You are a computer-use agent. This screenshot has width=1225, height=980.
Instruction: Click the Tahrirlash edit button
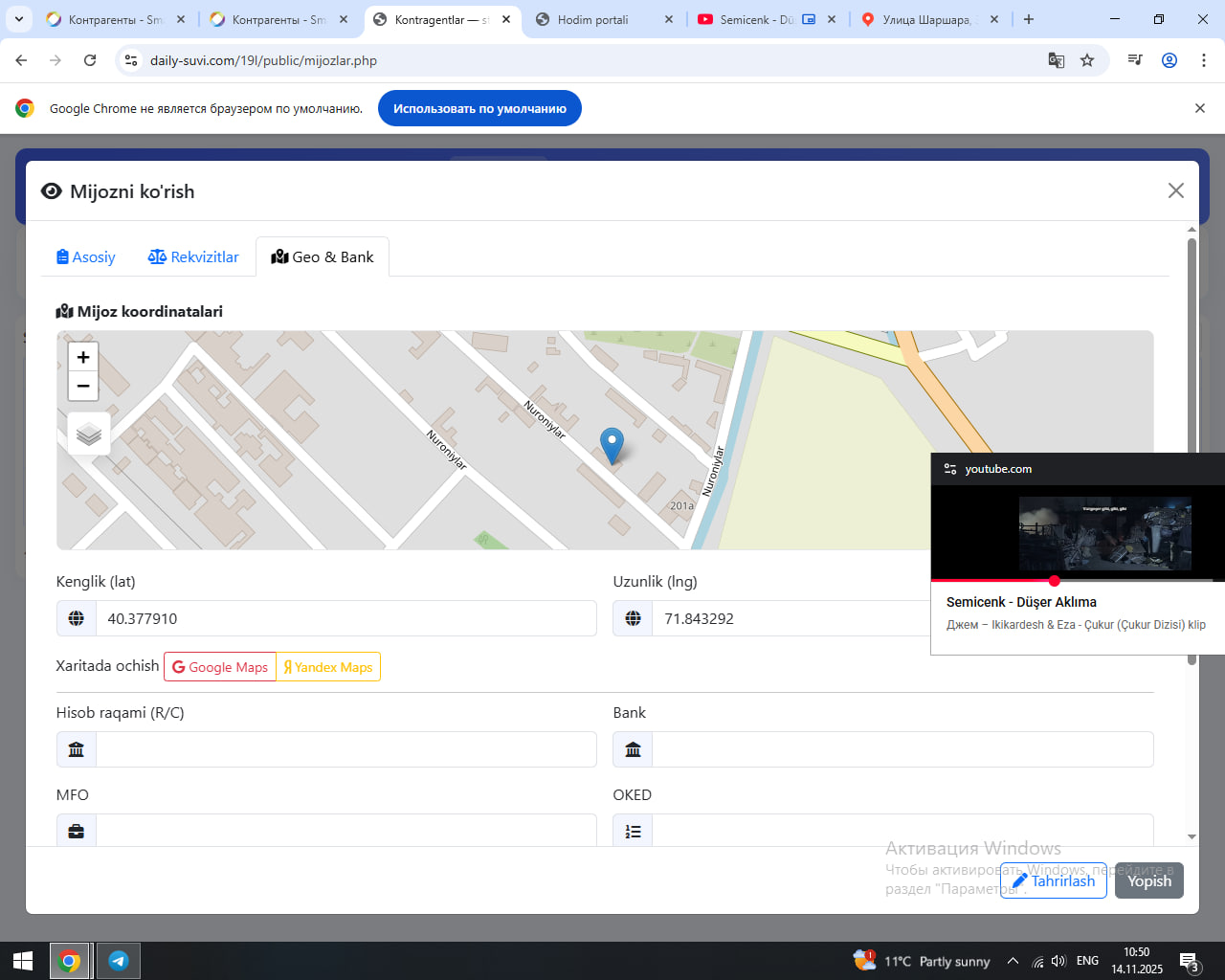click(1053, 880)
